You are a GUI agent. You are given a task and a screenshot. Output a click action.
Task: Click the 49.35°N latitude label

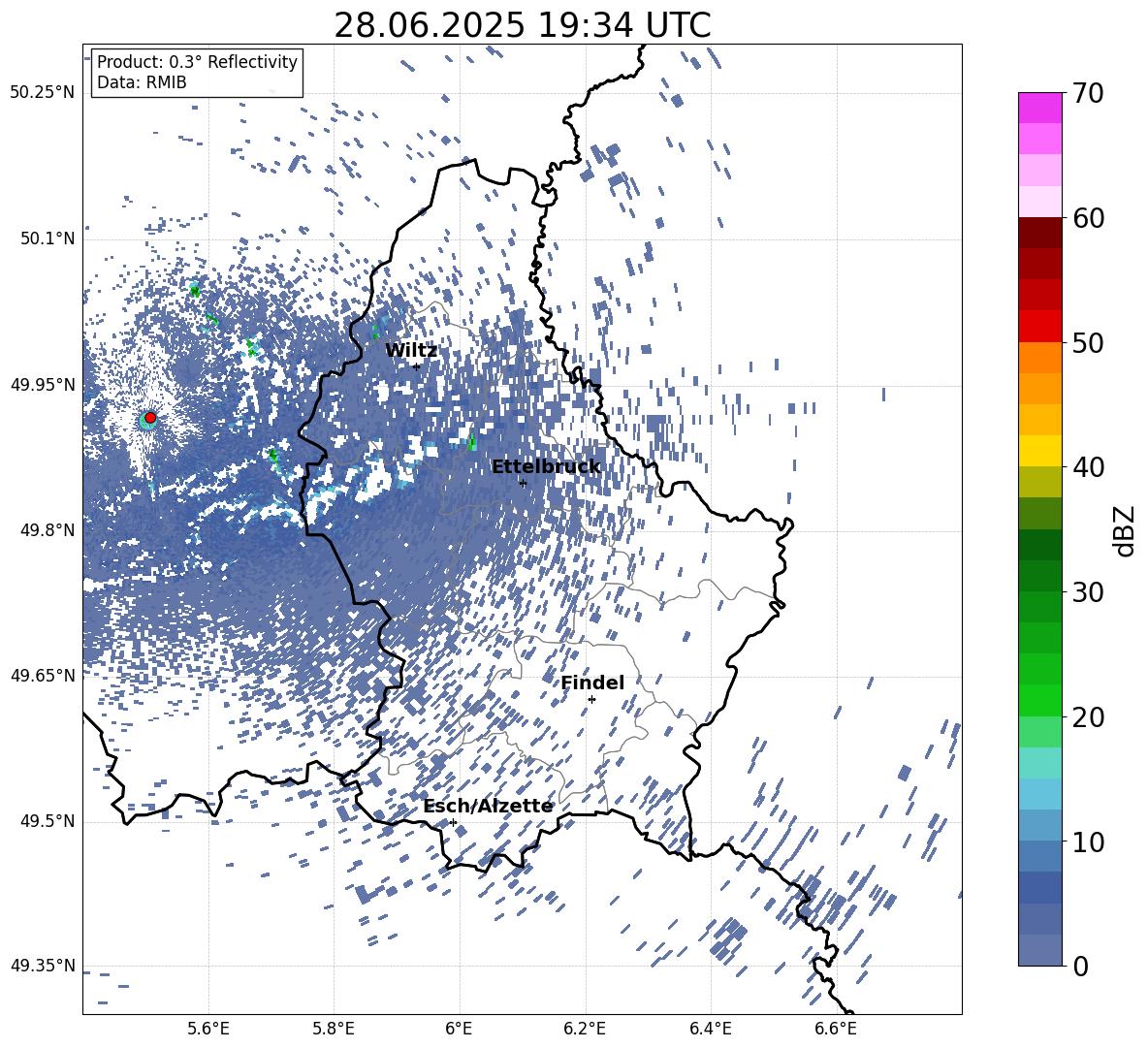(43, 966)
